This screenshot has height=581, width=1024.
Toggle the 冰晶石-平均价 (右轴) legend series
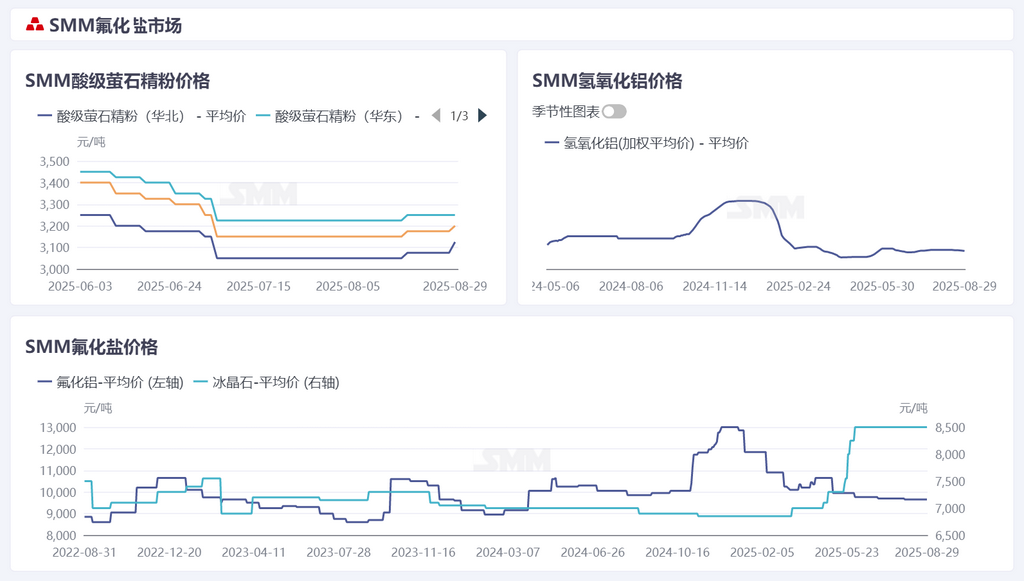tap(267, 382)
